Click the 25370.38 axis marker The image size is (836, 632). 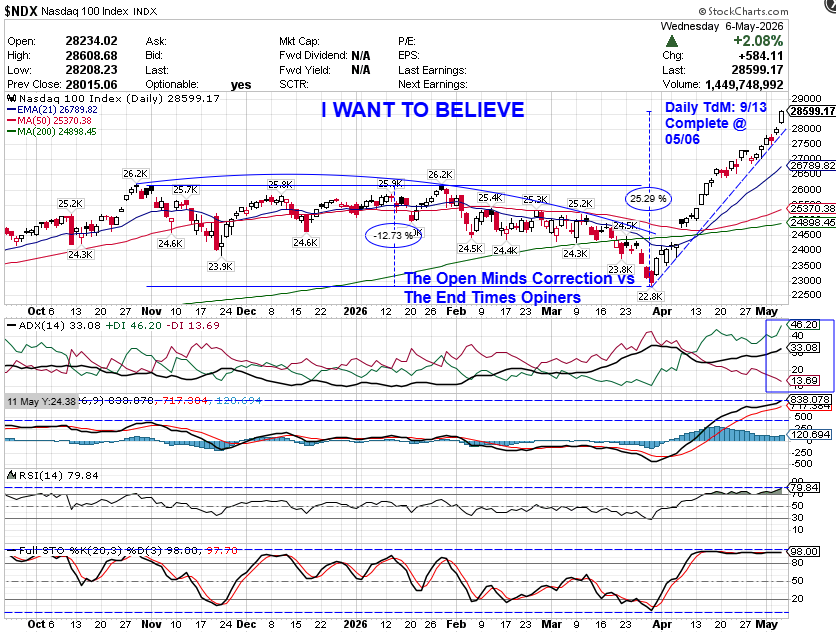[811, 209]
